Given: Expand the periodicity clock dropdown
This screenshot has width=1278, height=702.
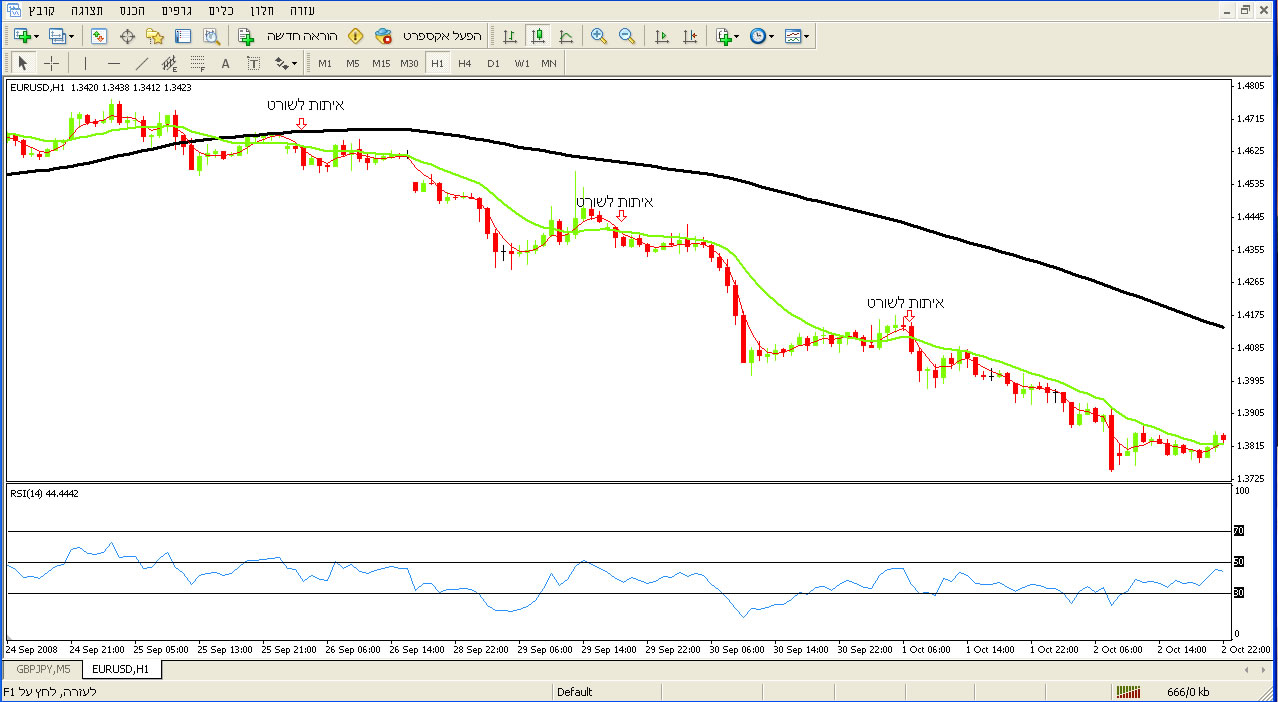Looking at the screenshot, I should click(x=772, y=36).
